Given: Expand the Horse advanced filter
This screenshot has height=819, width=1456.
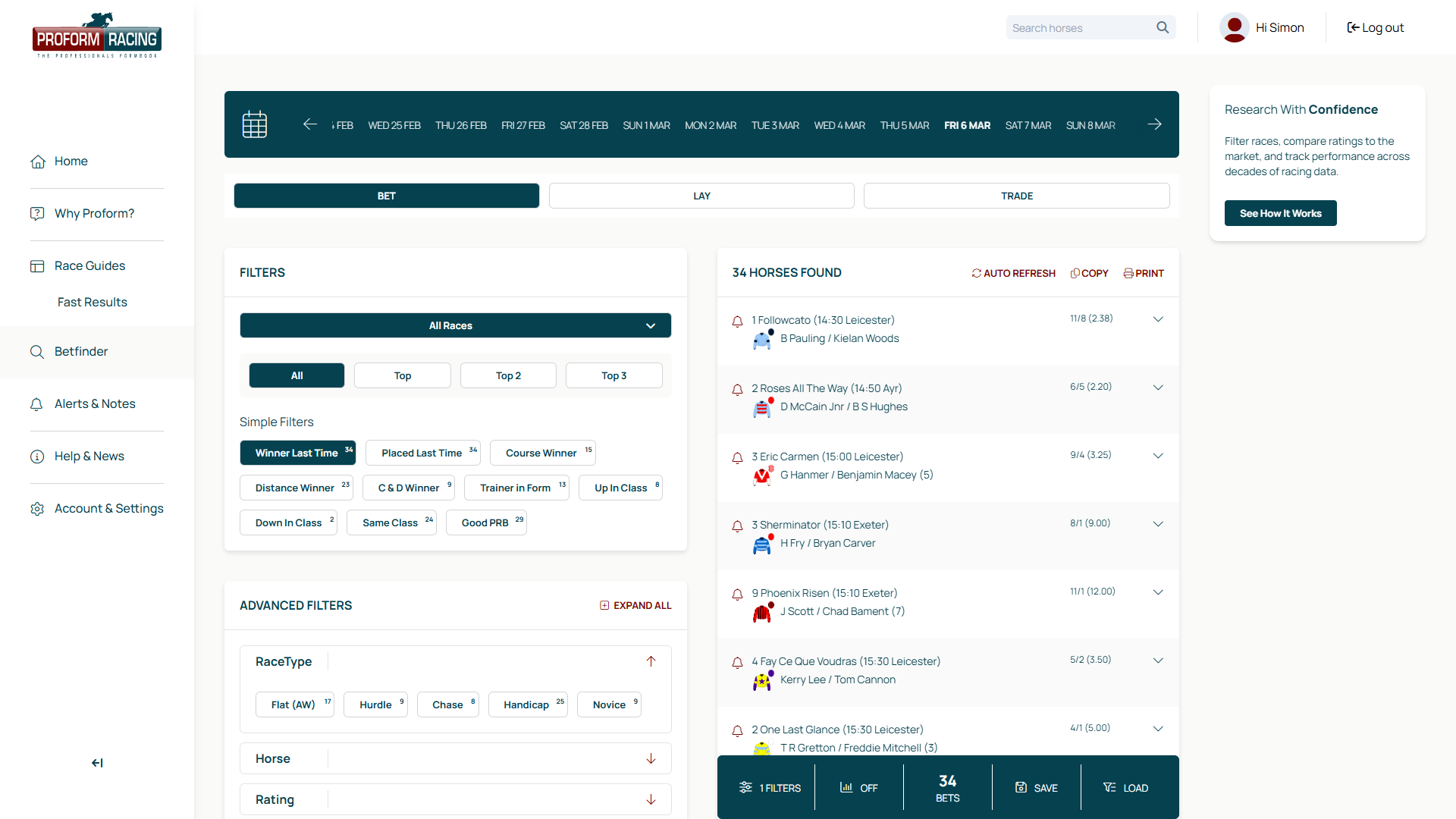Looking at the screenshot, I should click(651, 758).
